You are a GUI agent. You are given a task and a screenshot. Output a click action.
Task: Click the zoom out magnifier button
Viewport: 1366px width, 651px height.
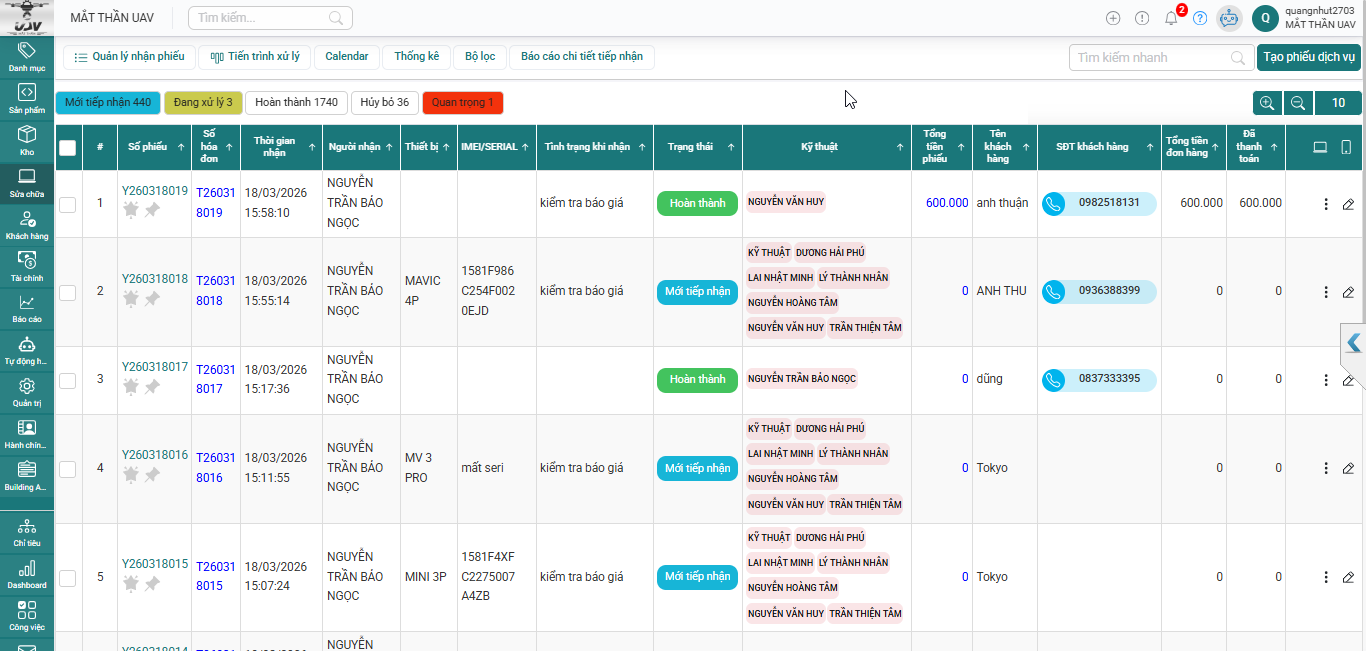(x=1297, y=102)
